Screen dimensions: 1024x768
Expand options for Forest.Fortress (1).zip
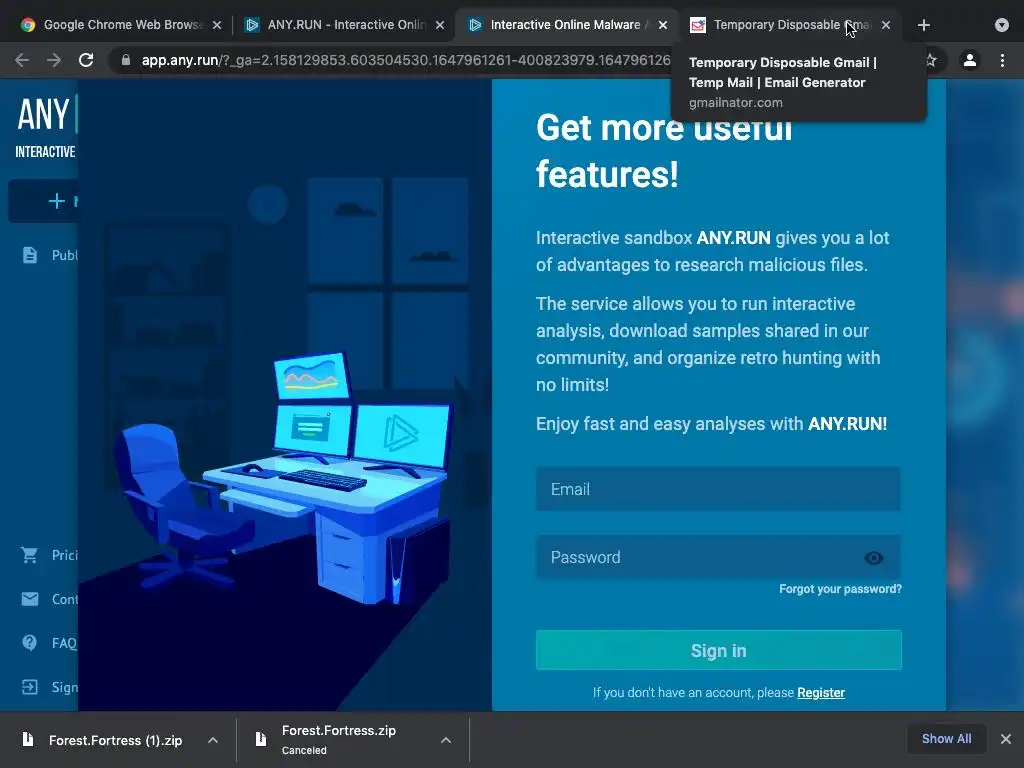pyautogui.click(x=213, y=740)
